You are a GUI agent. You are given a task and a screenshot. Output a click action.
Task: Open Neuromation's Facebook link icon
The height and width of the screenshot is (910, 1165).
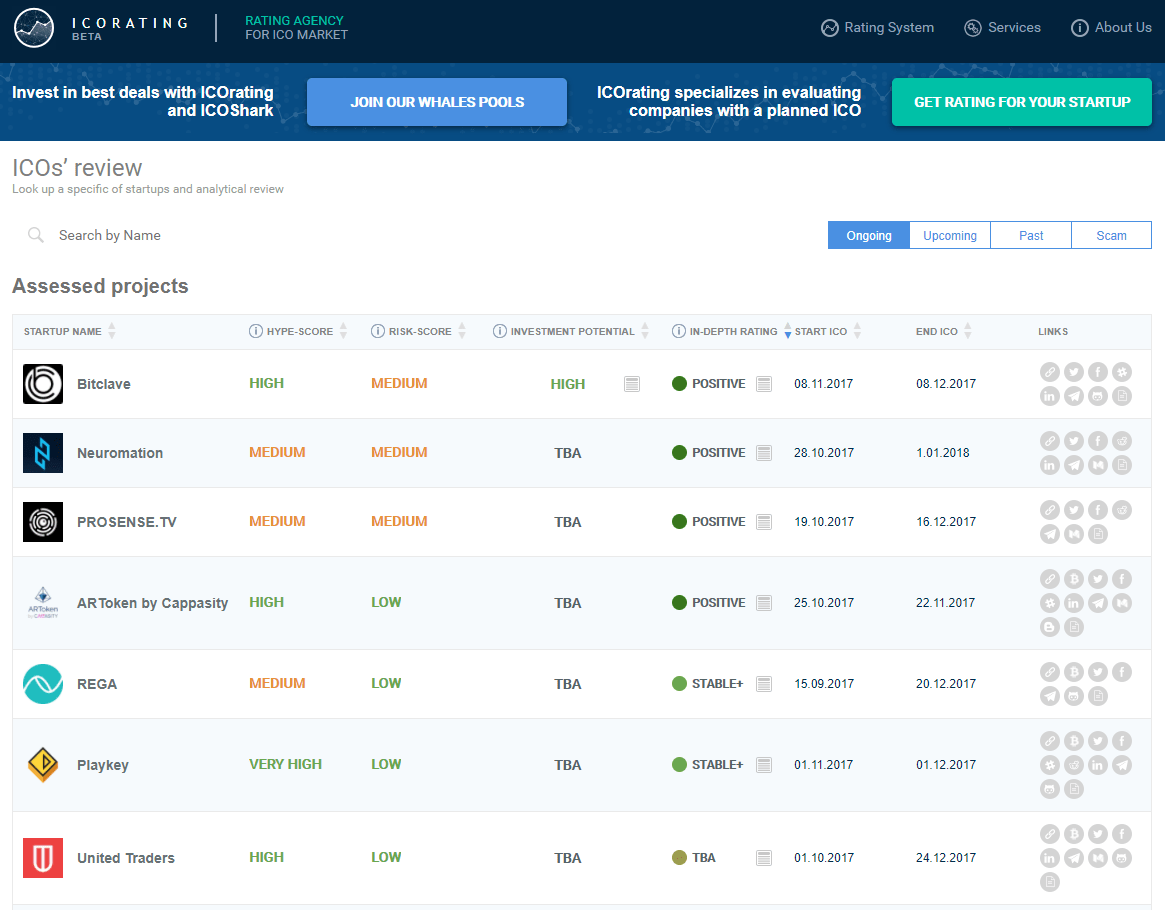tap(1097, 441)
